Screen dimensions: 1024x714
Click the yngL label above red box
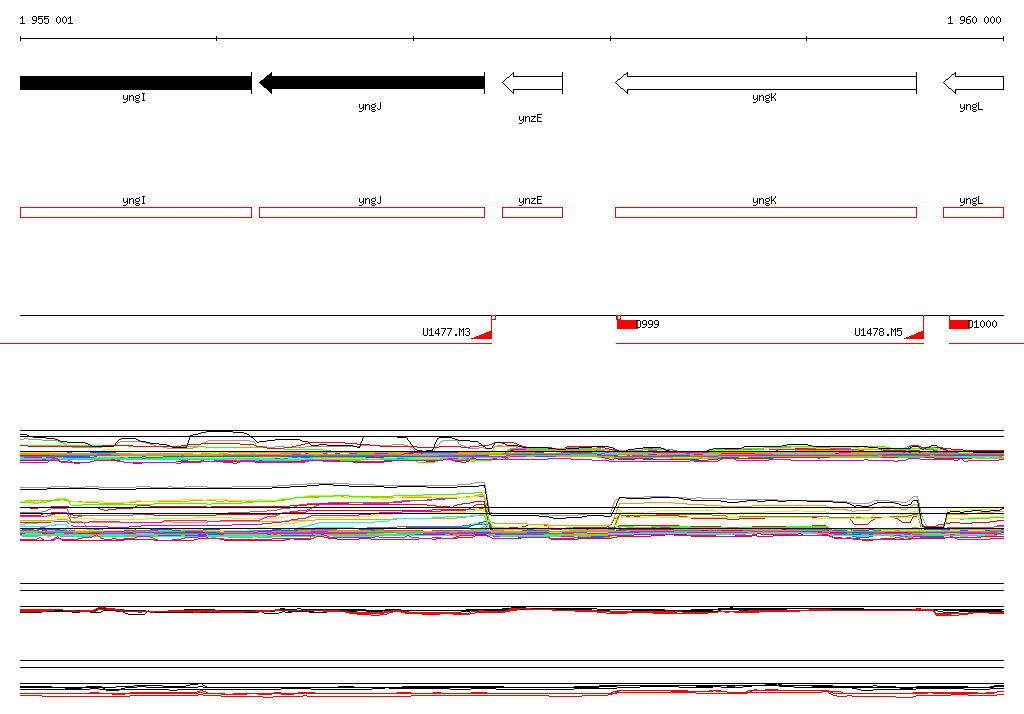point(971,201)
